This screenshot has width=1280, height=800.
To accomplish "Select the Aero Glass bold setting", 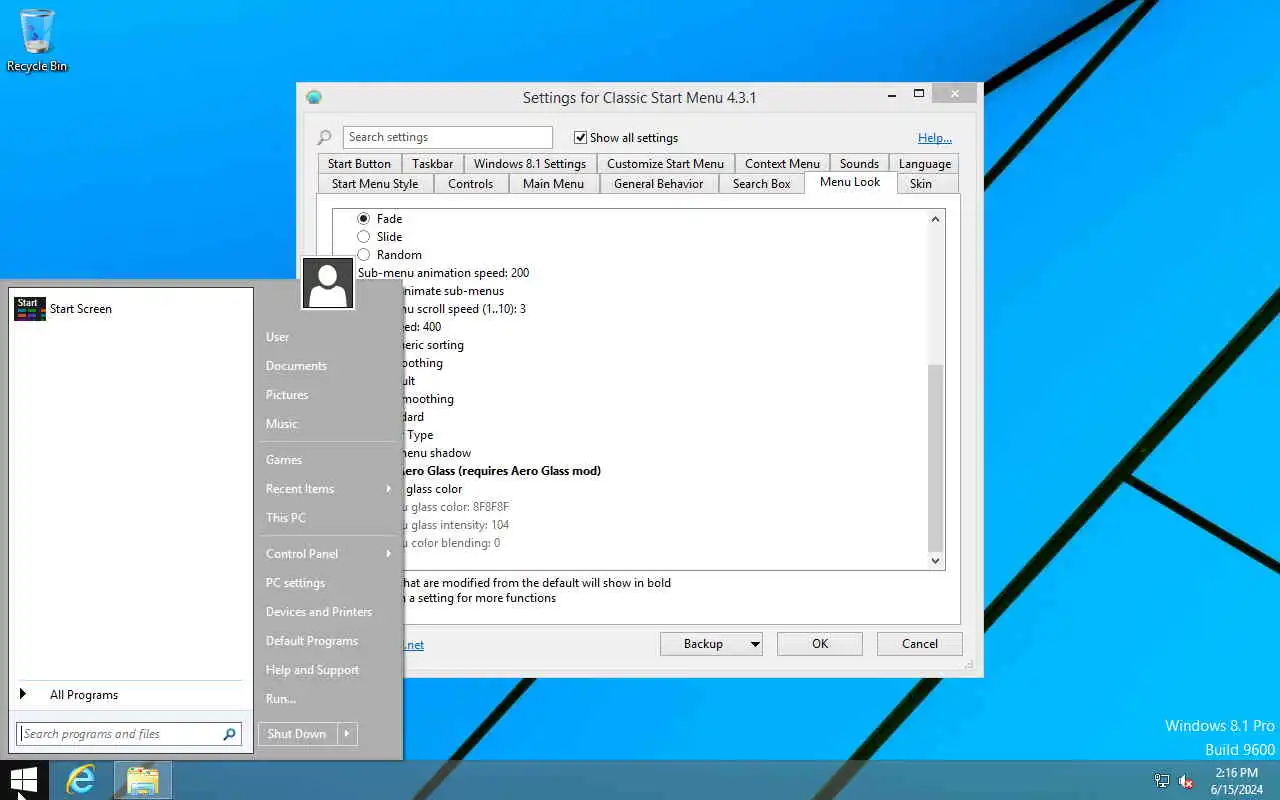I will (x=503, y=471).
